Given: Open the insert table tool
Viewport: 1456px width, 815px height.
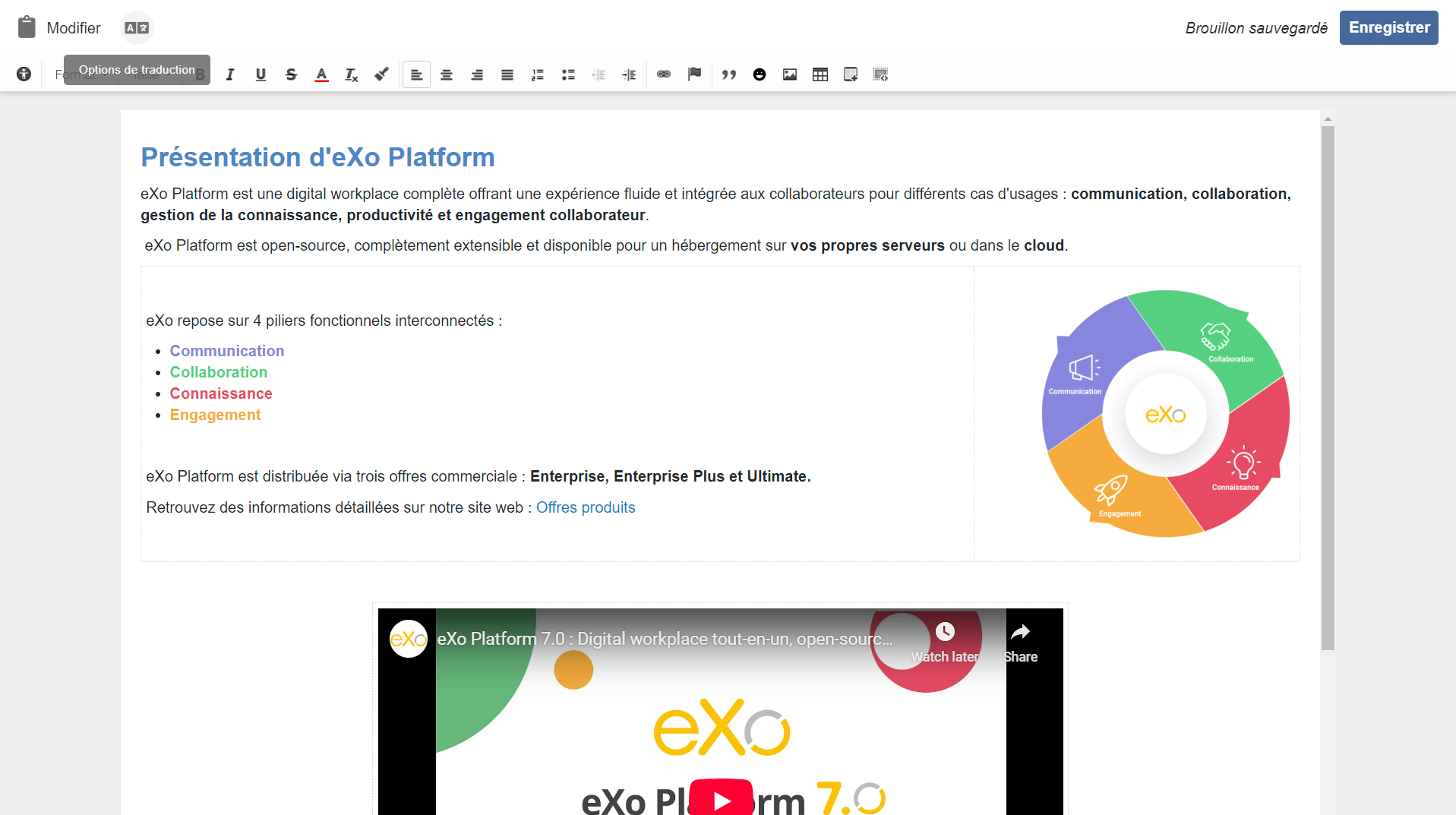Looking at the screenshot, I should tap(820, 74).
